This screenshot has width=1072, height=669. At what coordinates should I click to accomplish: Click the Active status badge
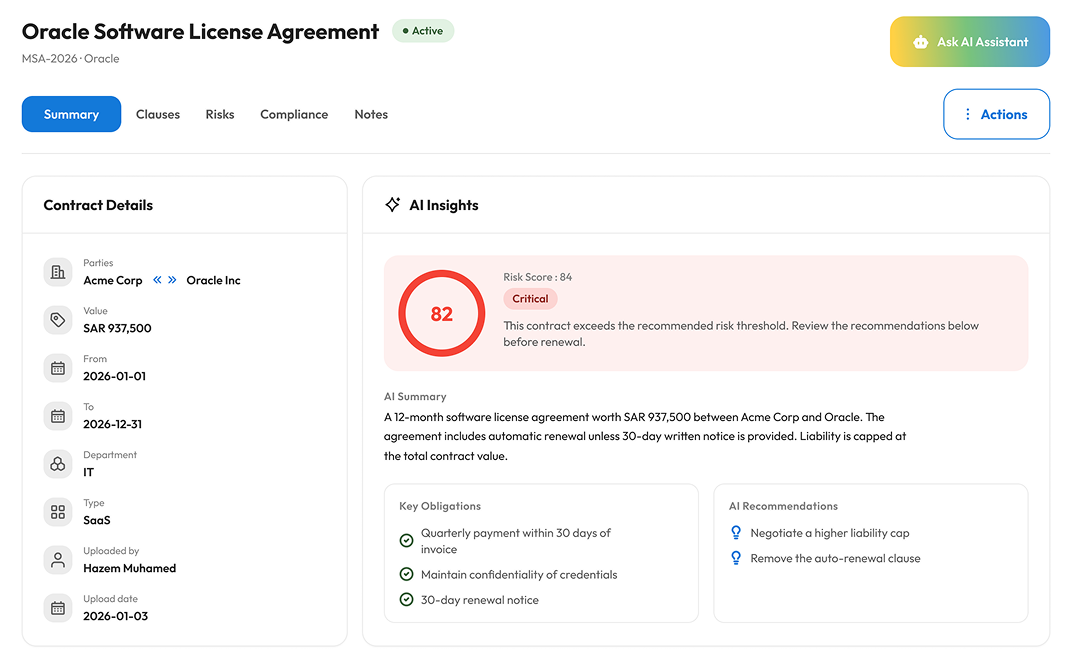[423, 31]
